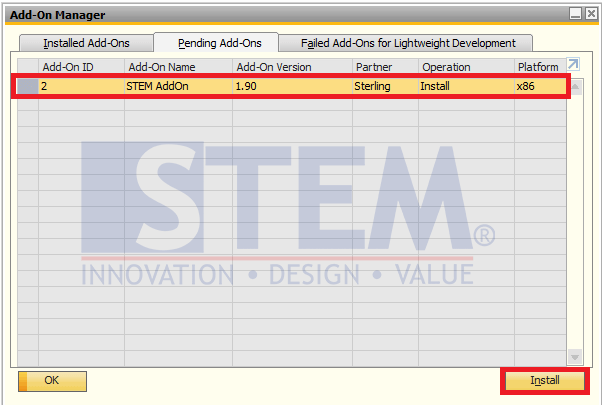The width and height of the screenshot is (602, 405).
Task: Minimize the Add-On Manager window
Action: coord(575,14)
